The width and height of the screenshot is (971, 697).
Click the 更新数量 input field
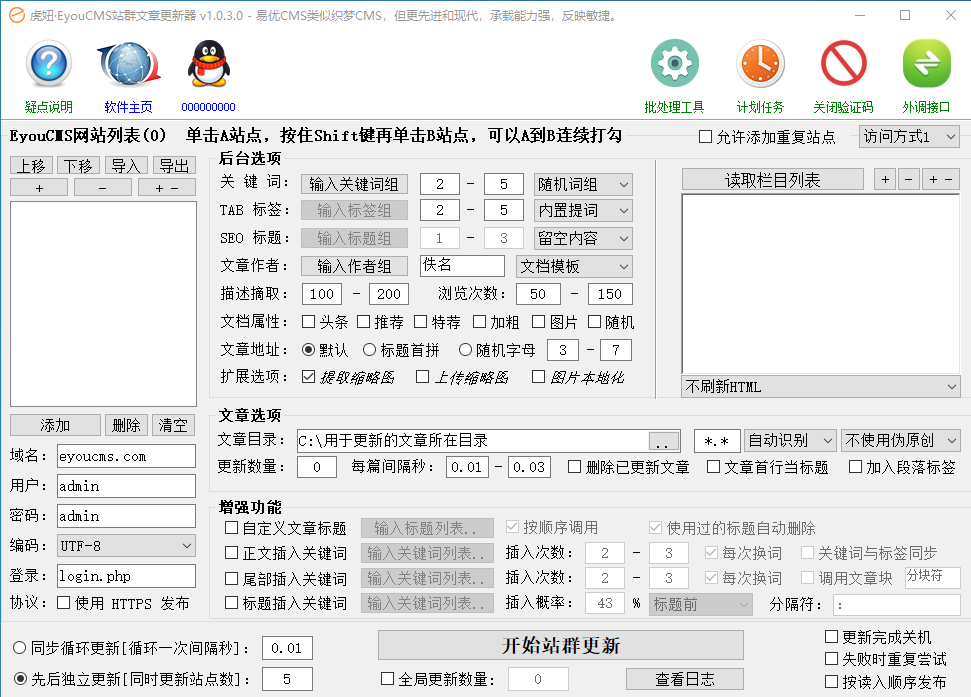(x=317, y=467)
